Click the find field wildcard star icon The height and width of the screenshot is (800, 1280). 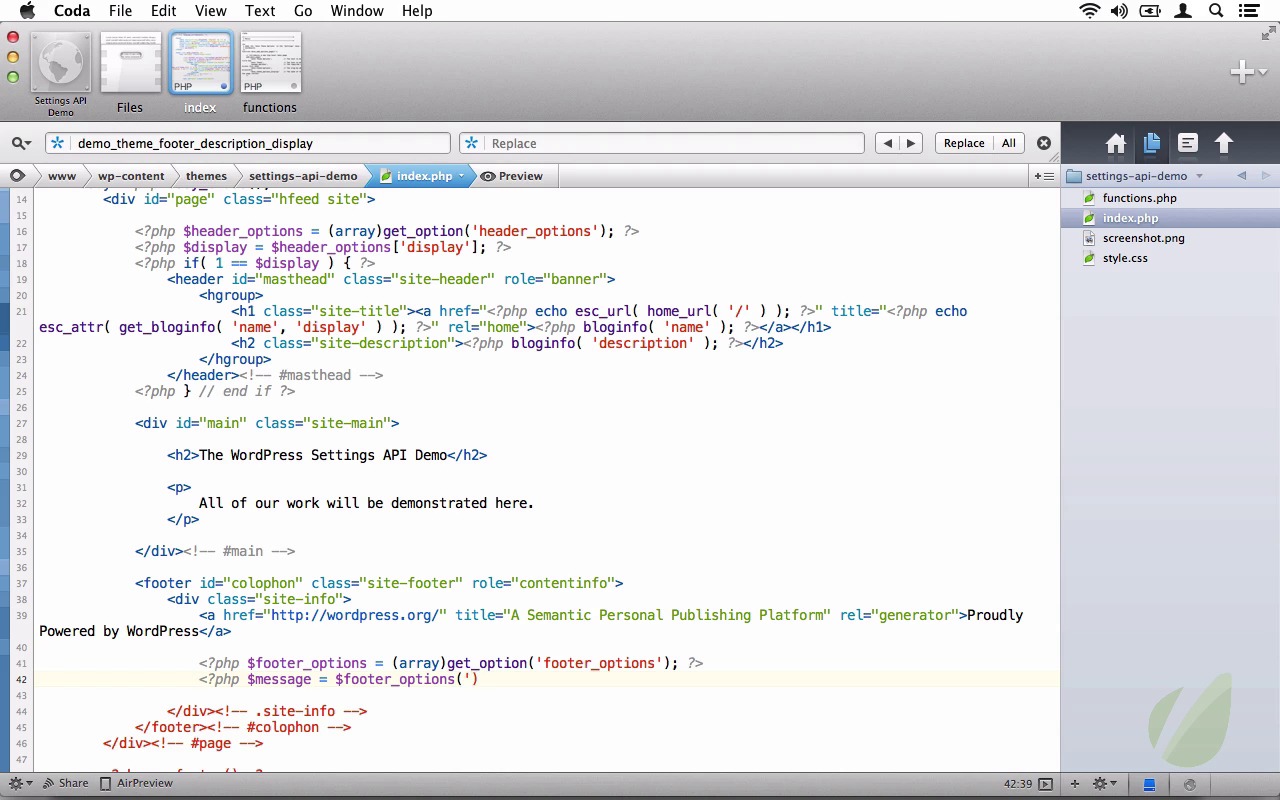(58, 143)
